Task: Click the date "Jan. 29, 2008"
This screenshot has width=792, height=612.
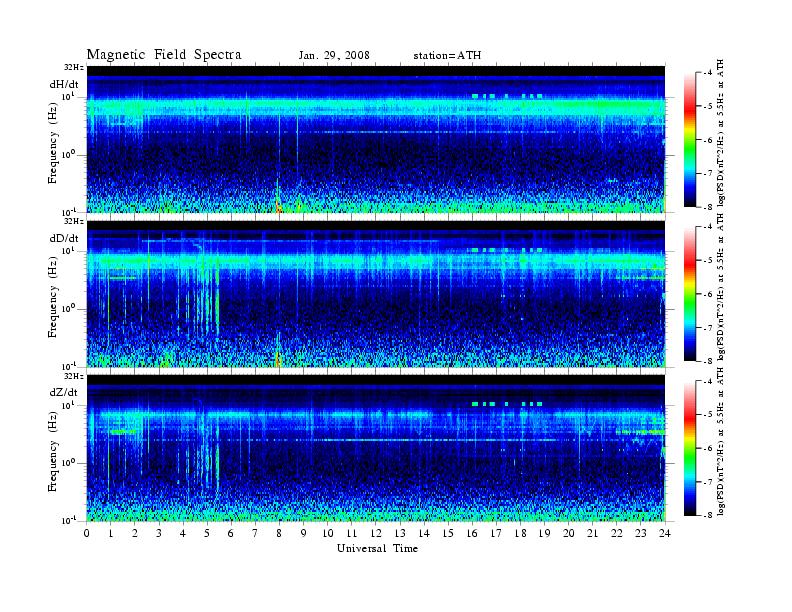Action: [x=334, y=56]
